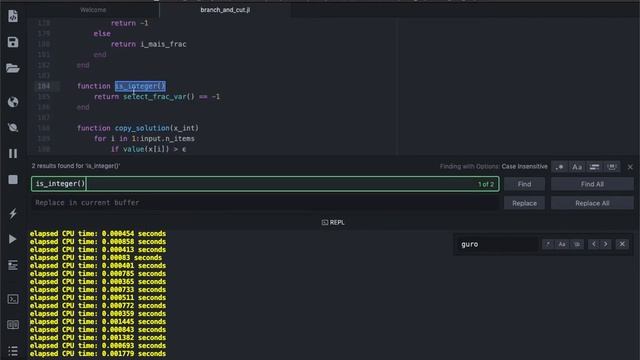This screenshot has height=360, width=640.
Task: Click 'return -1' at top of editor
Action: coord(129,23)
